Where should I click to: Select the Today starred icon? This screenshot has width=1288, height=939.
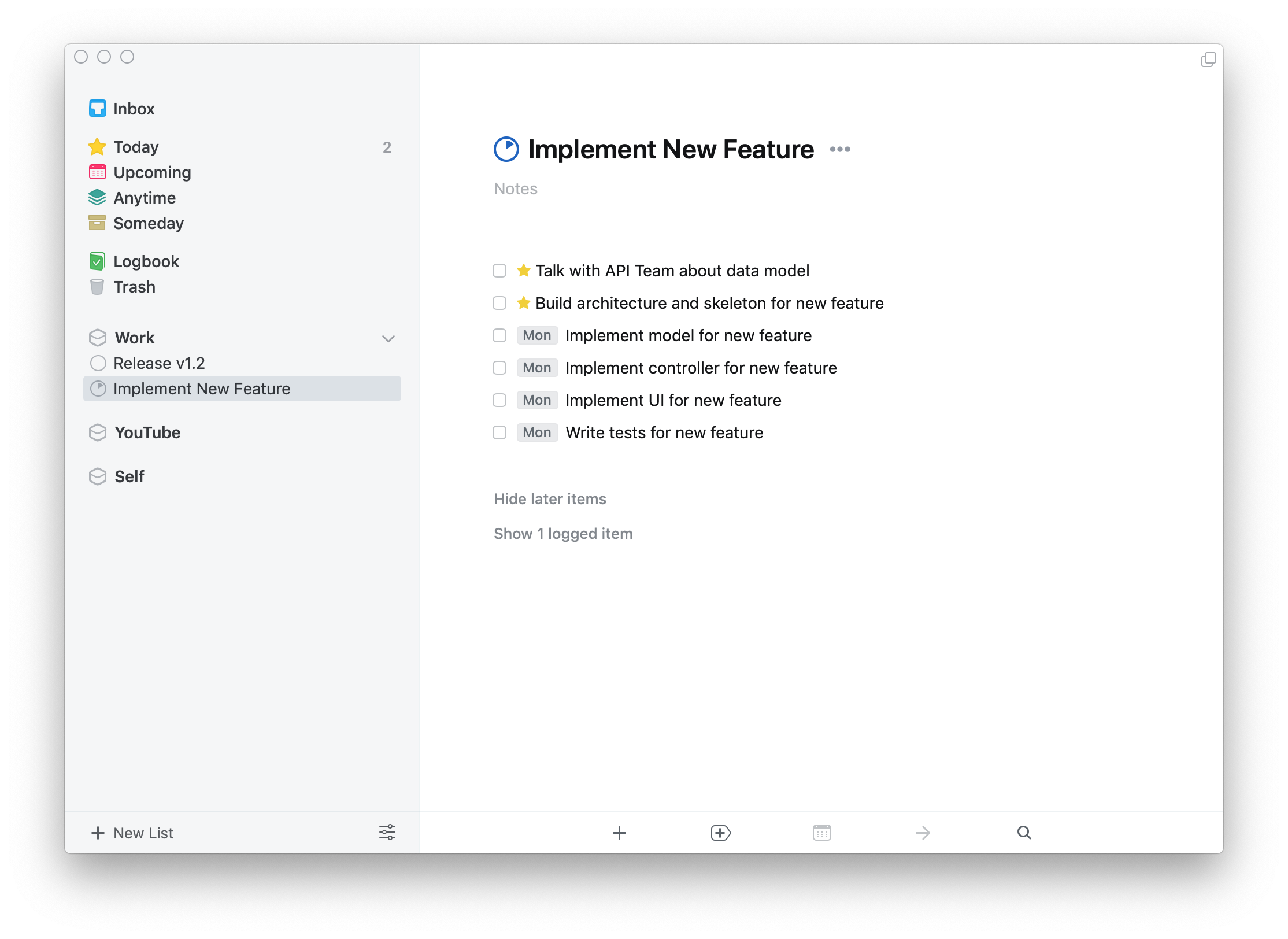(x=97, y=146)
